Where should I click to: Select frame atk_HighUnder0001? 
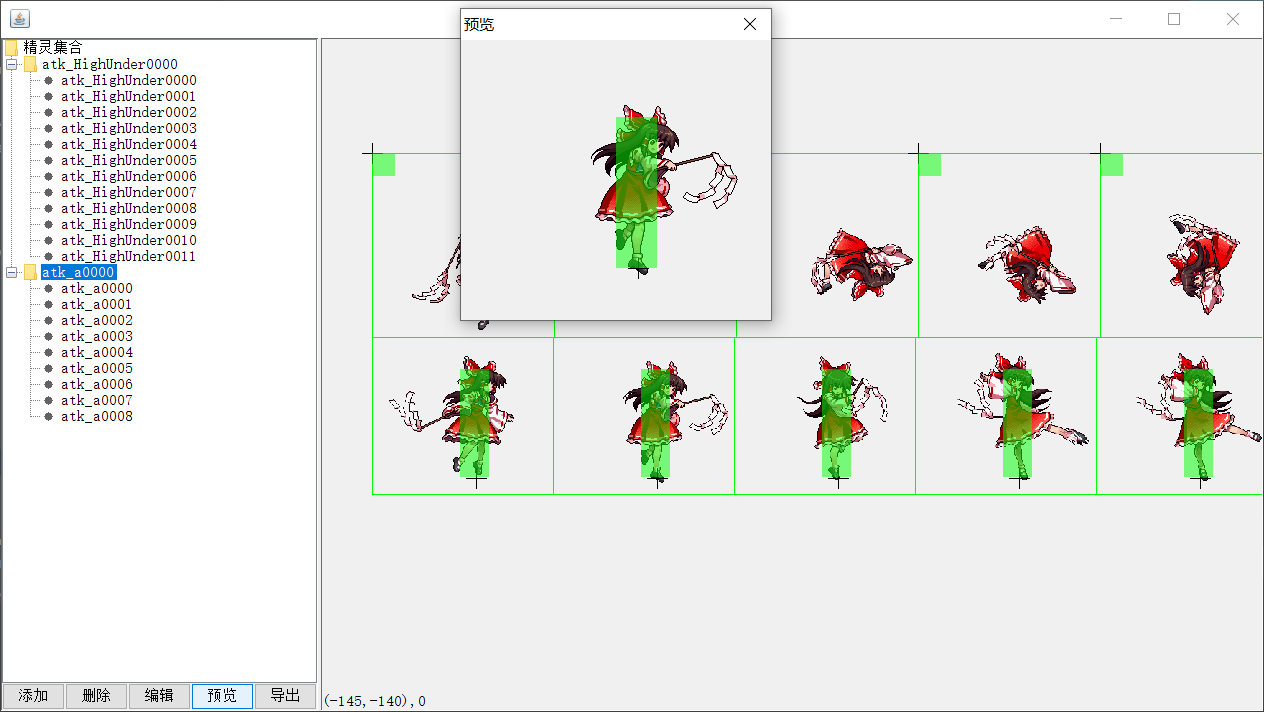(x=128, y=96)
